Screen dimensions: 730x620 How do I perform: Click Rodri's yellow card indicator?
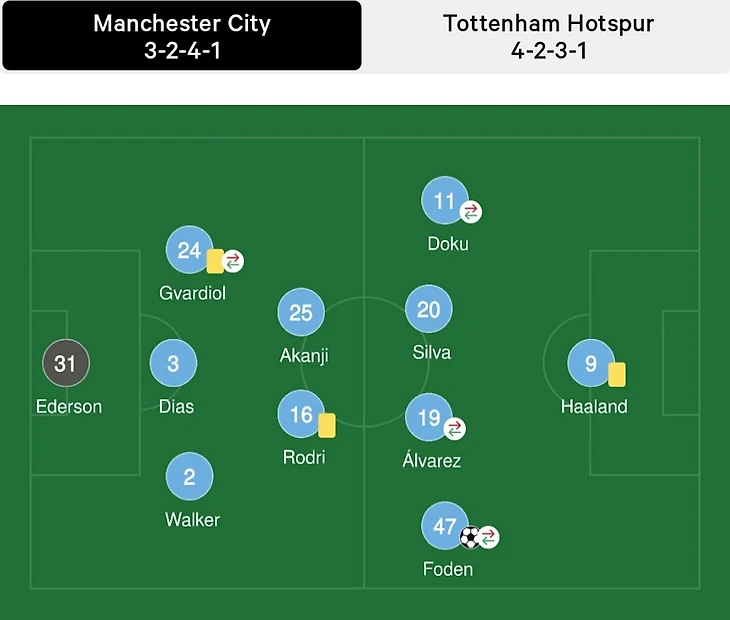(326, 425)
